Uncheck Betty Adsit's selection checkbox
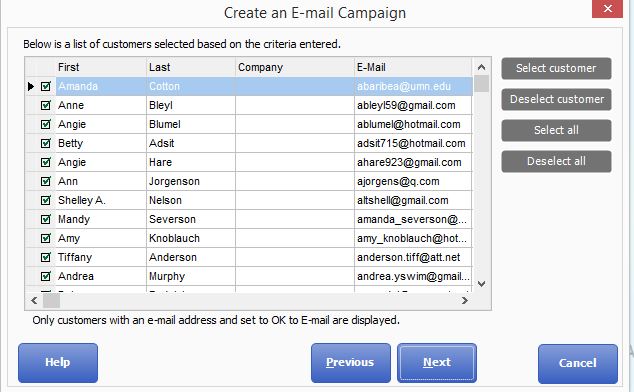 pos(46,143)
